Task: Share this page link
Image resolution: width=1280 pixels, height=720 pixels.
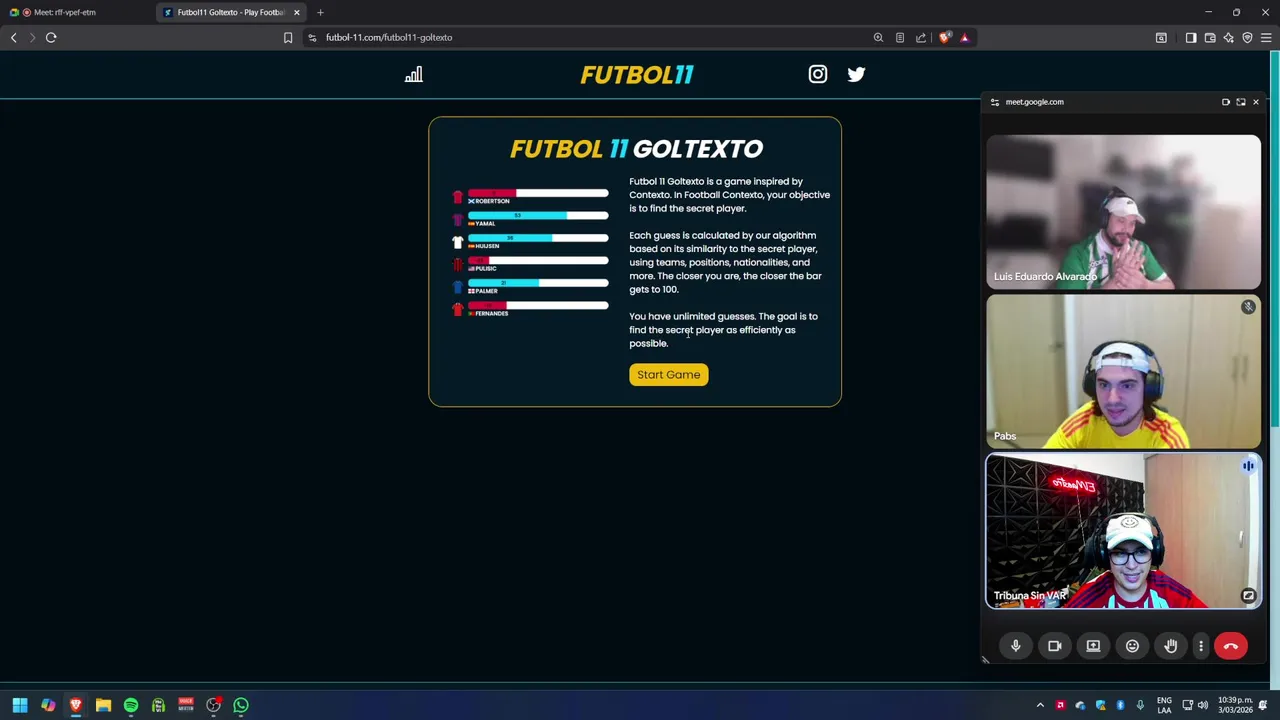Action: (x=921, y=38)
